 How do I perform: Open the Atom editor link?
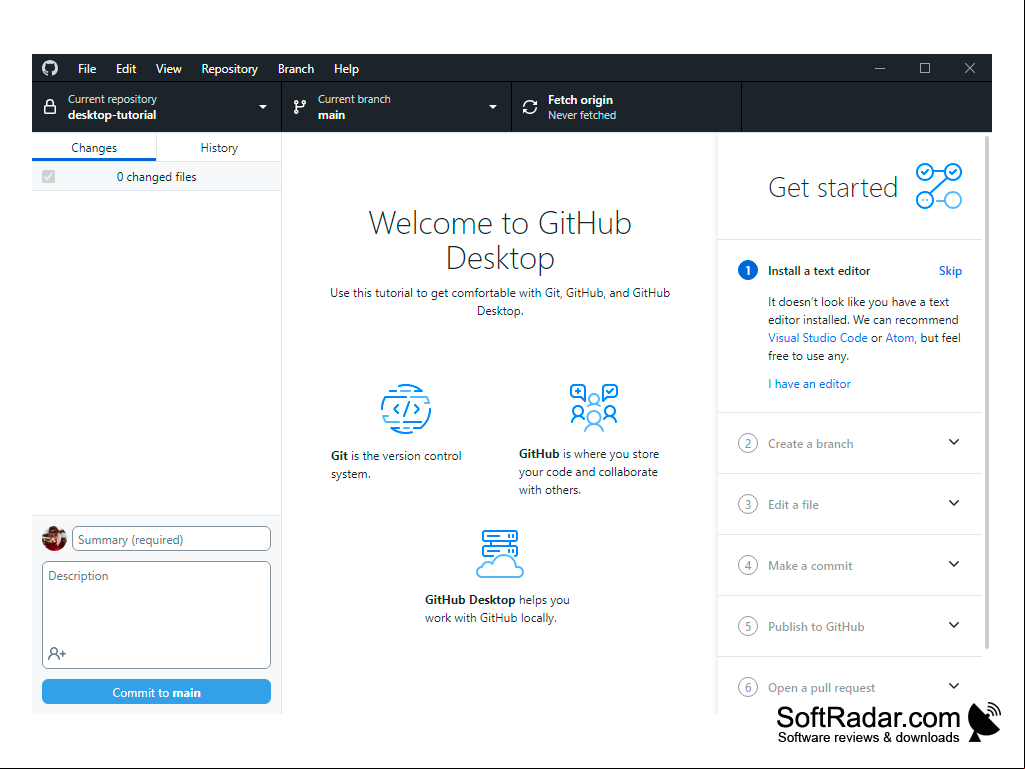pos(899,337)
